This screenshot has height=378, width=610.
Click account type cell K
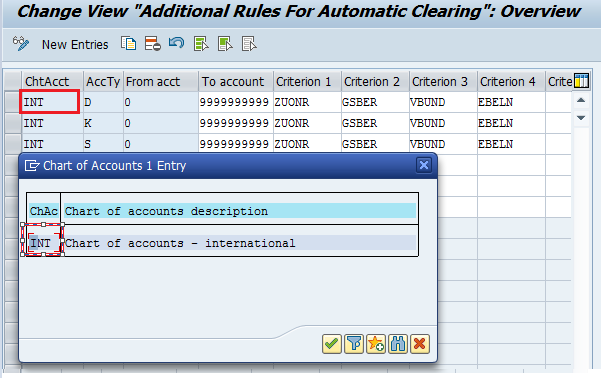(103, 123)
